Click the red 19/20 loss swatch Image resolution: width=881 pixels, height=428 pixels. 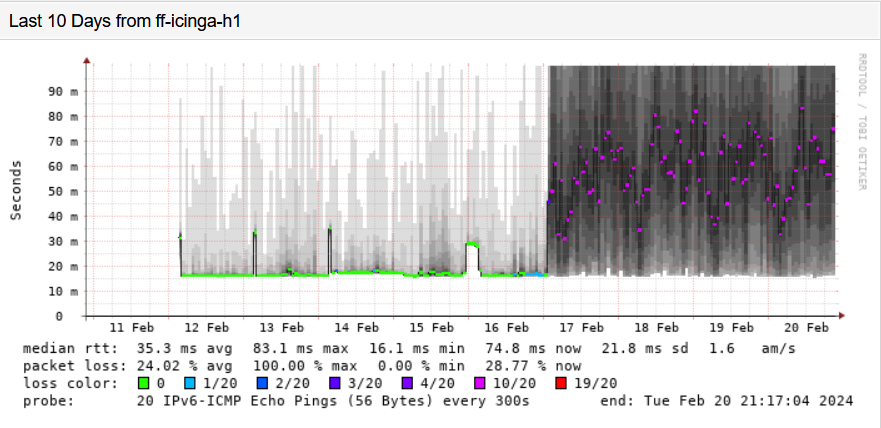pos(561,384)
